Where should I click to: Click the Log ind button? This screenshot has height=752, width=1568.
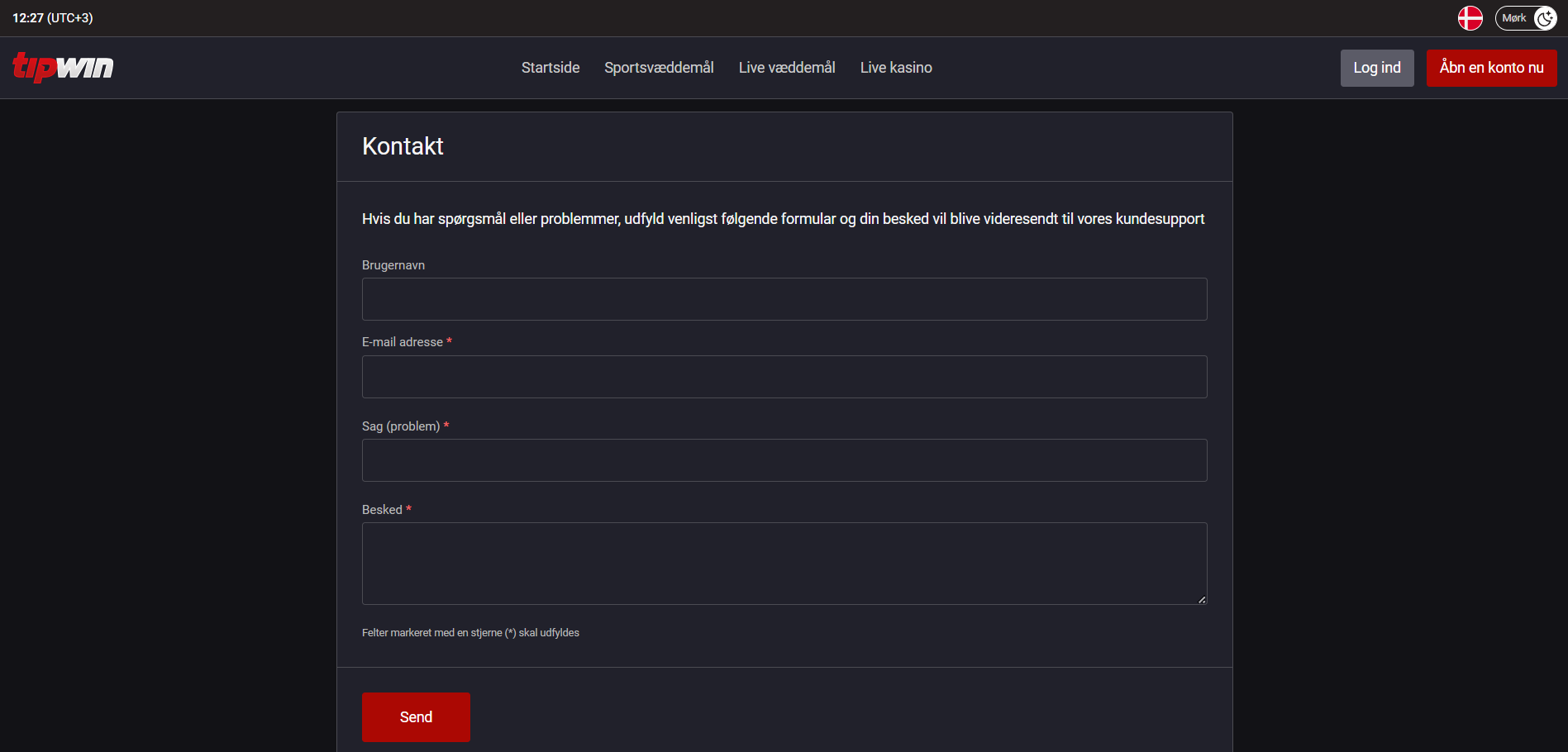click(x=1377, y=68)
